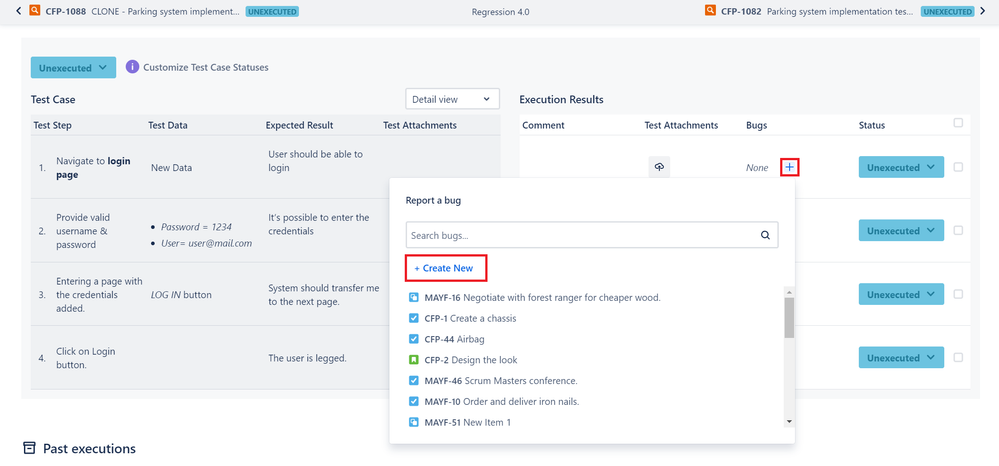Viewport: 999px width, 466px height.
Task: Click the plus icon to add a bug
Action: [x=789, y=167]
